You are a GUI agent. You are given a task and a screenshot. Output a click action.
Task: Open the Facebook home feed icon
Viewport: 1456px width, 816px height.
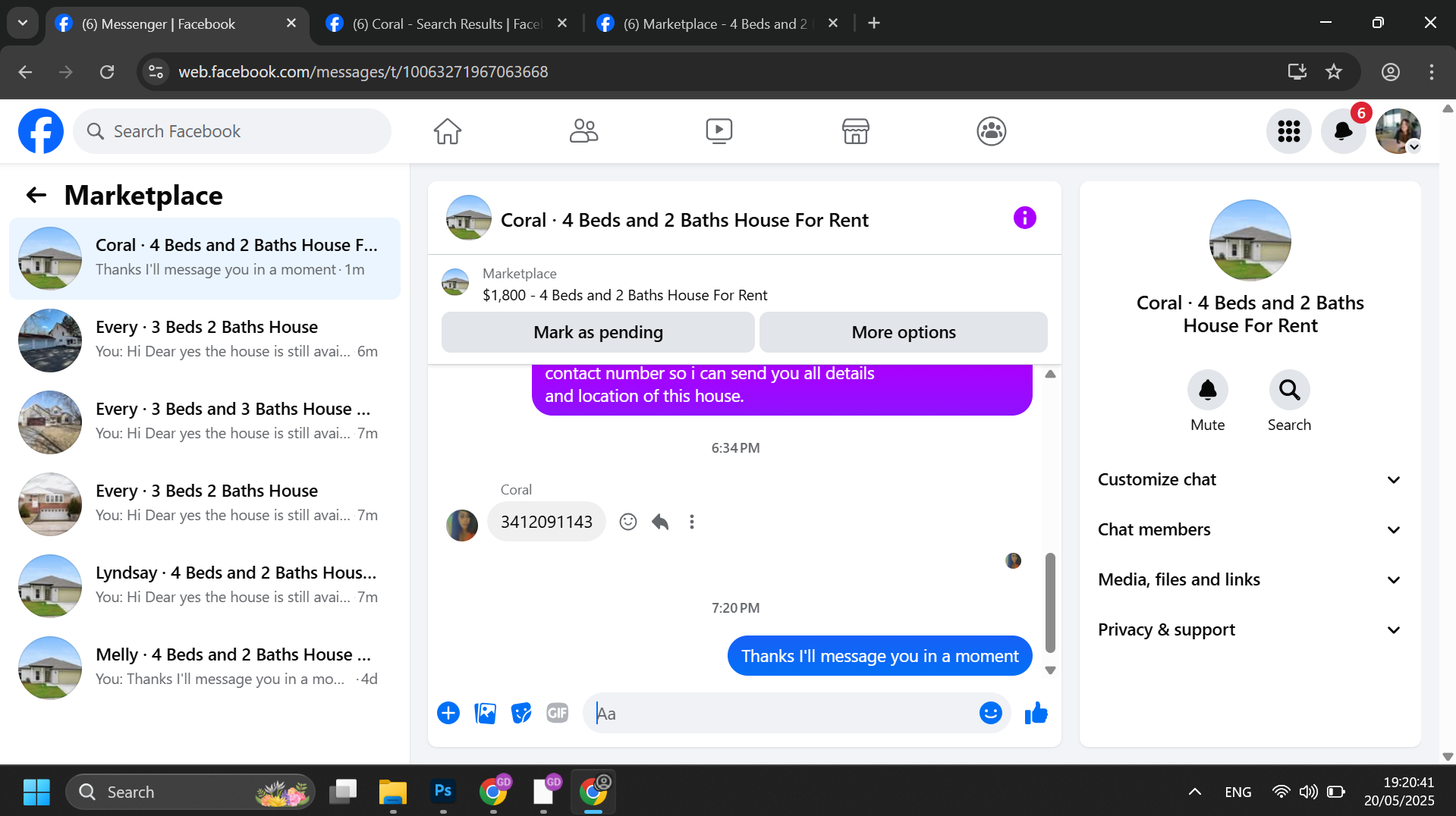448,131
